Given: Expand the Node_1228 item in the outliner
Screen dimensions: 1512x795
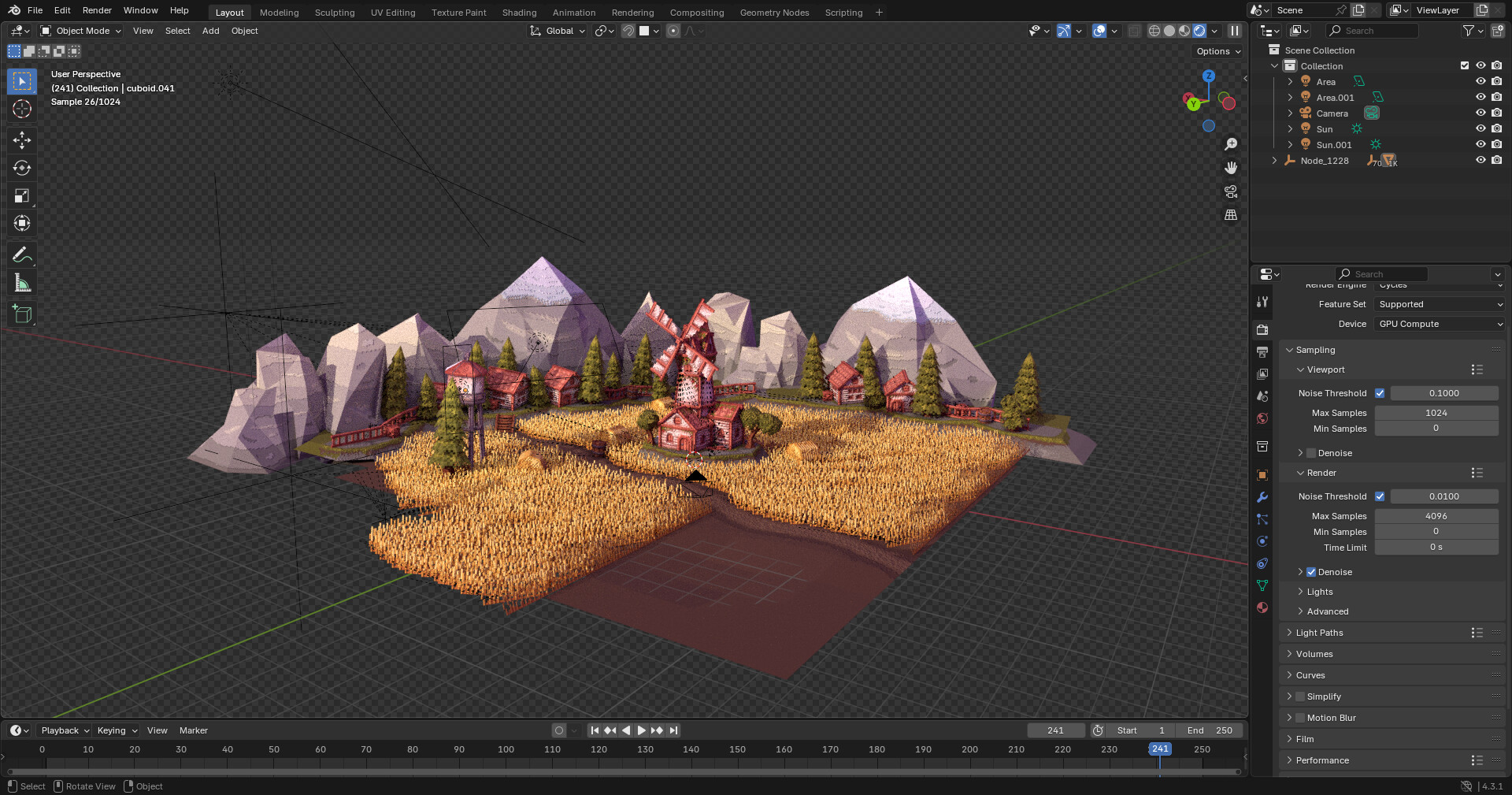Looking at the screenshot, I should click(x=1275, y=160).
